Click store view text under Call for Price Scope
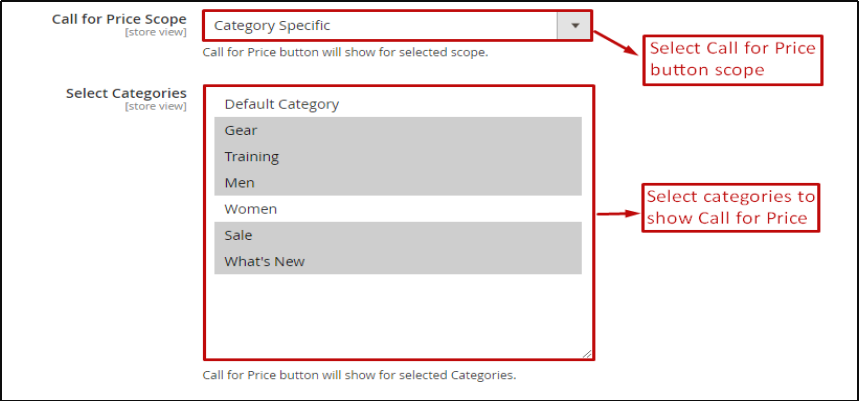This screenshot has width=859, height=401. pyautogui.click(x=155, y=33)
